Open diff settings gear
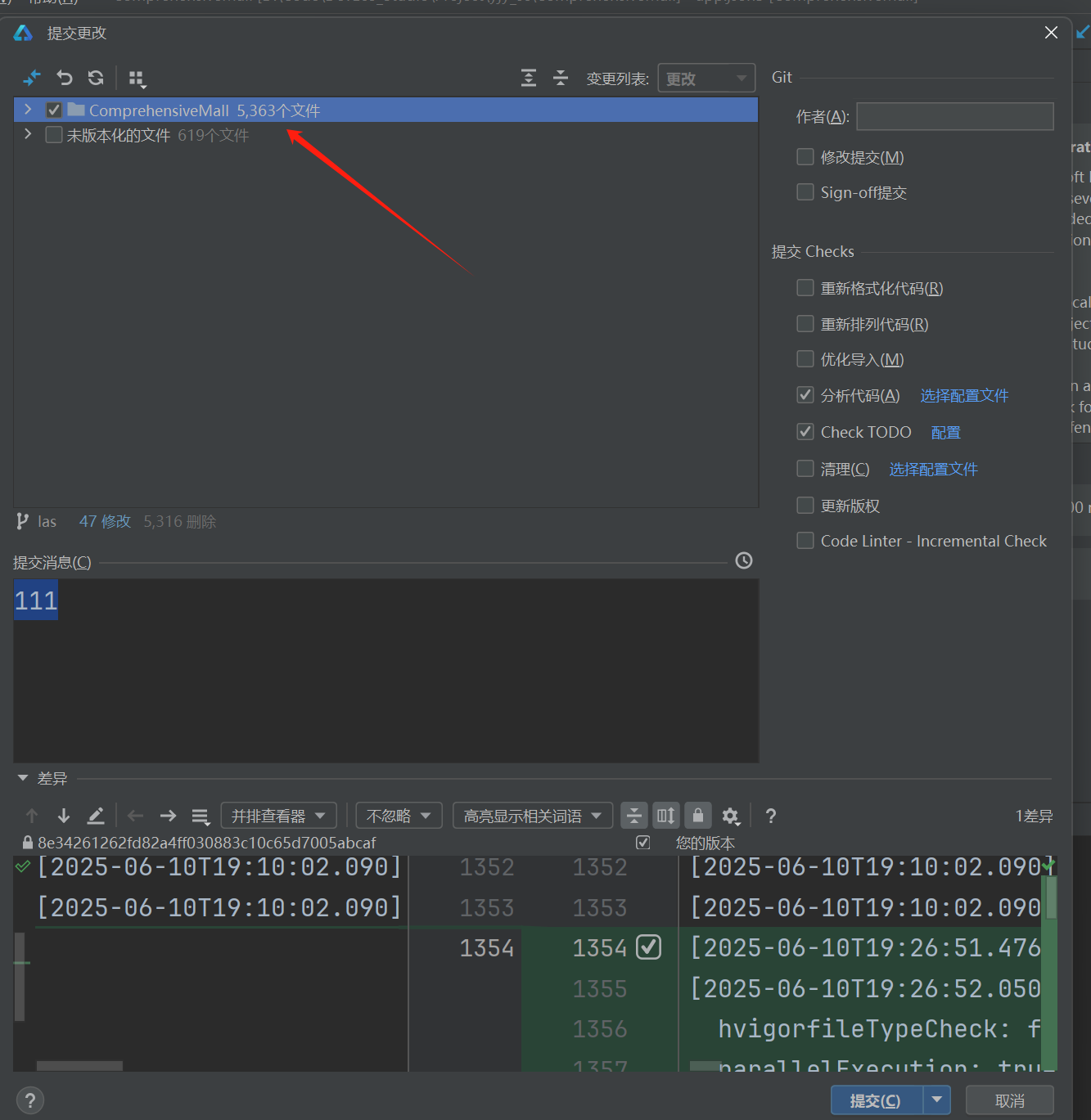 (x=731, y=816)
